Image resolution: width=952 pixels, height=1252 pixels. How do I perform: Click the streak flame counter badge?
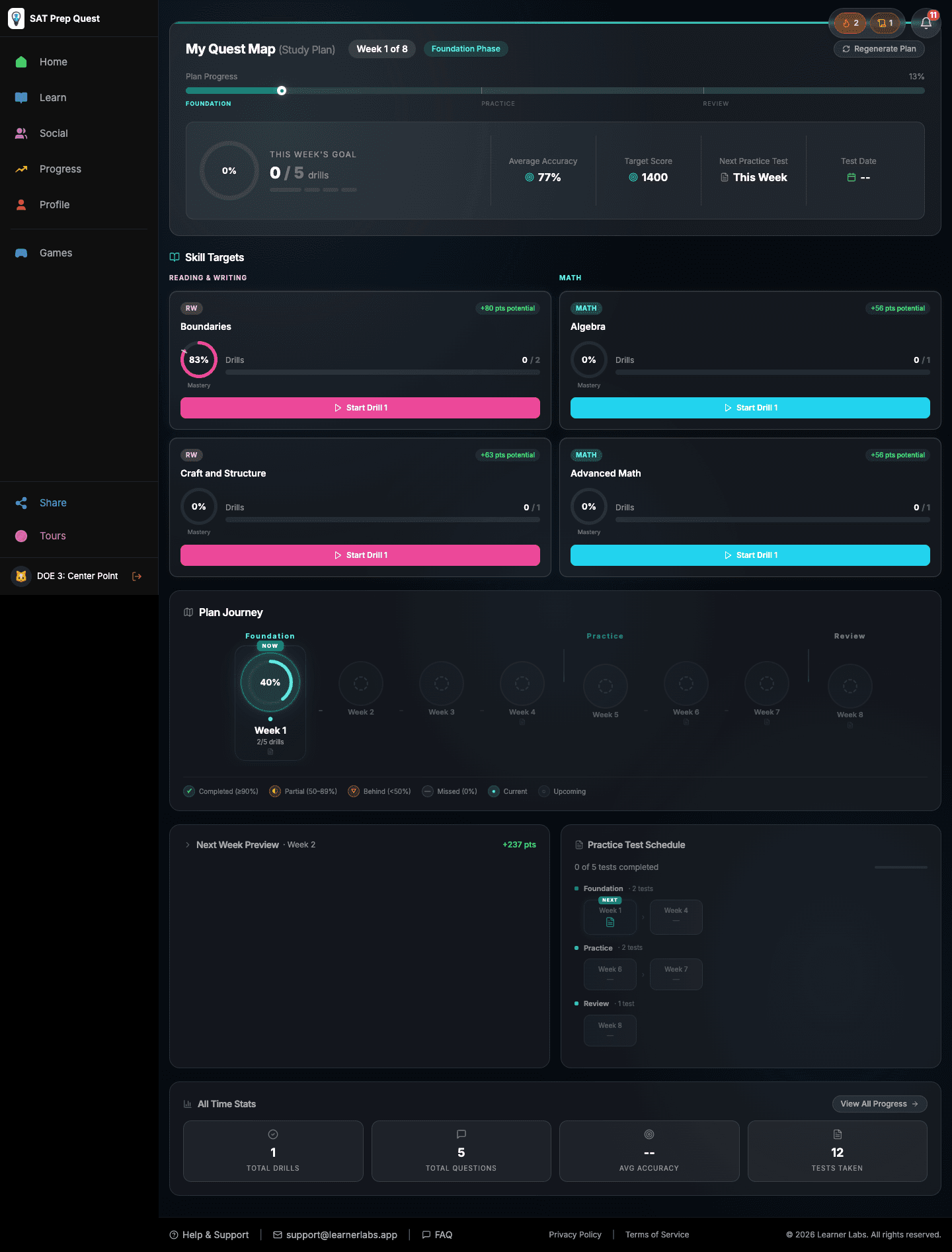click(850, 23)
